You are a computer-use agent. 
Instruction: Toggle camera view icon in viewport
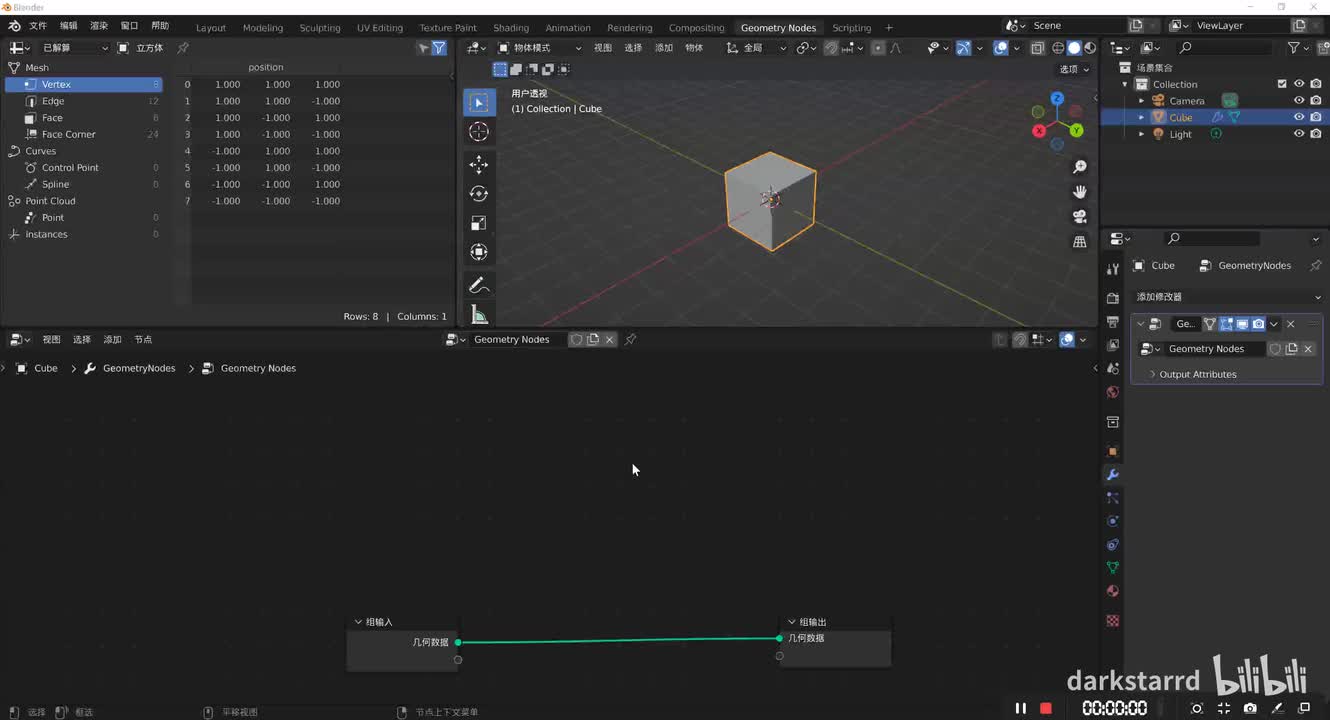[x=1080, y=216]
